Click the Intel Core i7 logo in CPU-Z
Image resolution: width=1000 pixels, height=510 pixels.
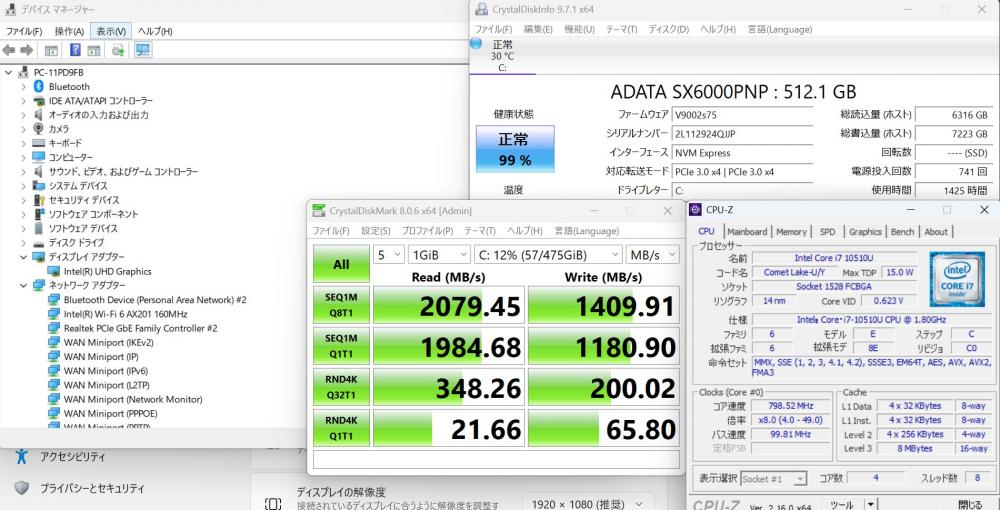click(957, 280)
